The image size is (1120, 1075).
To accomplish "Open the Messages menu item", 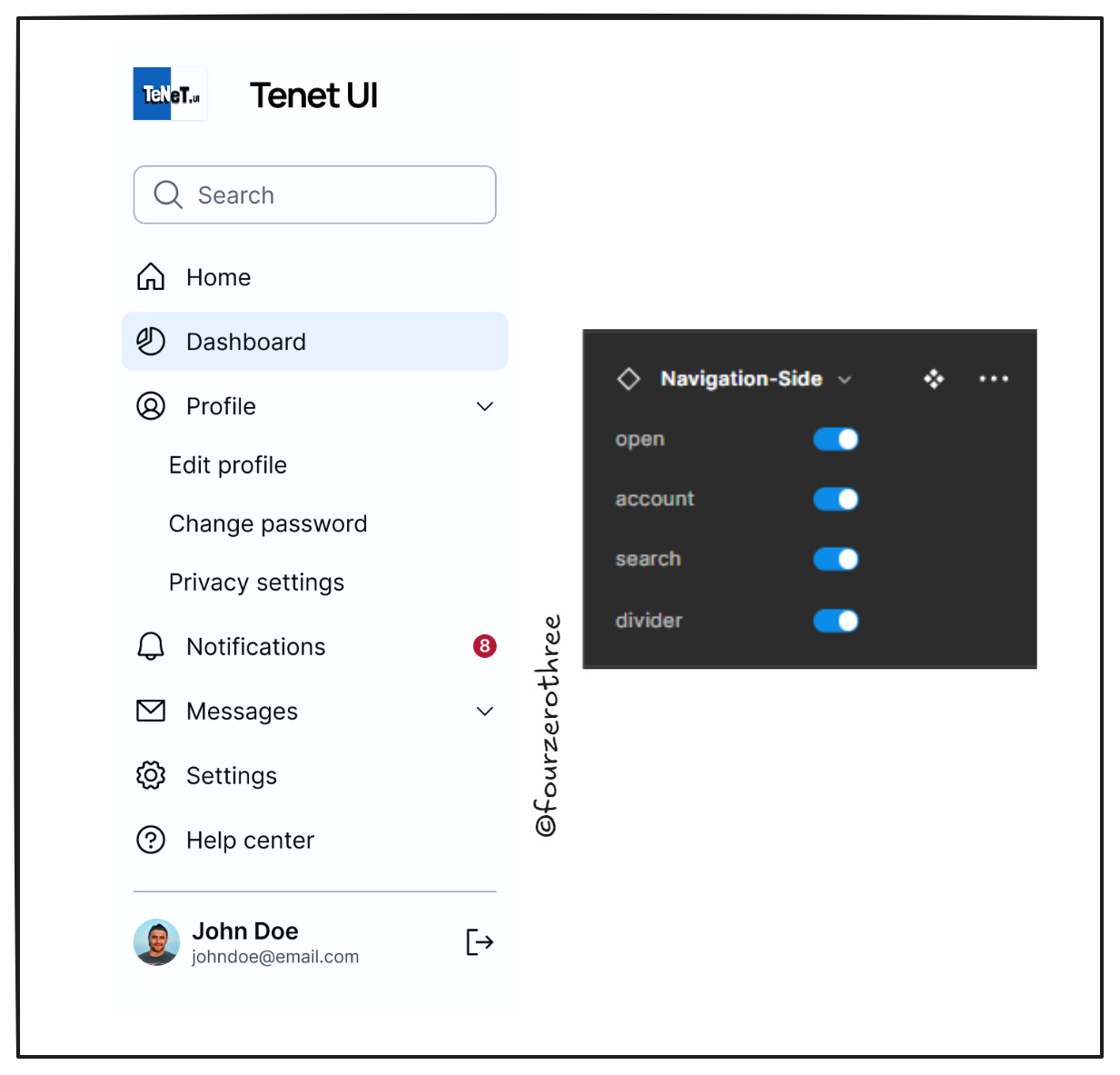I will [x=314, y=711].
